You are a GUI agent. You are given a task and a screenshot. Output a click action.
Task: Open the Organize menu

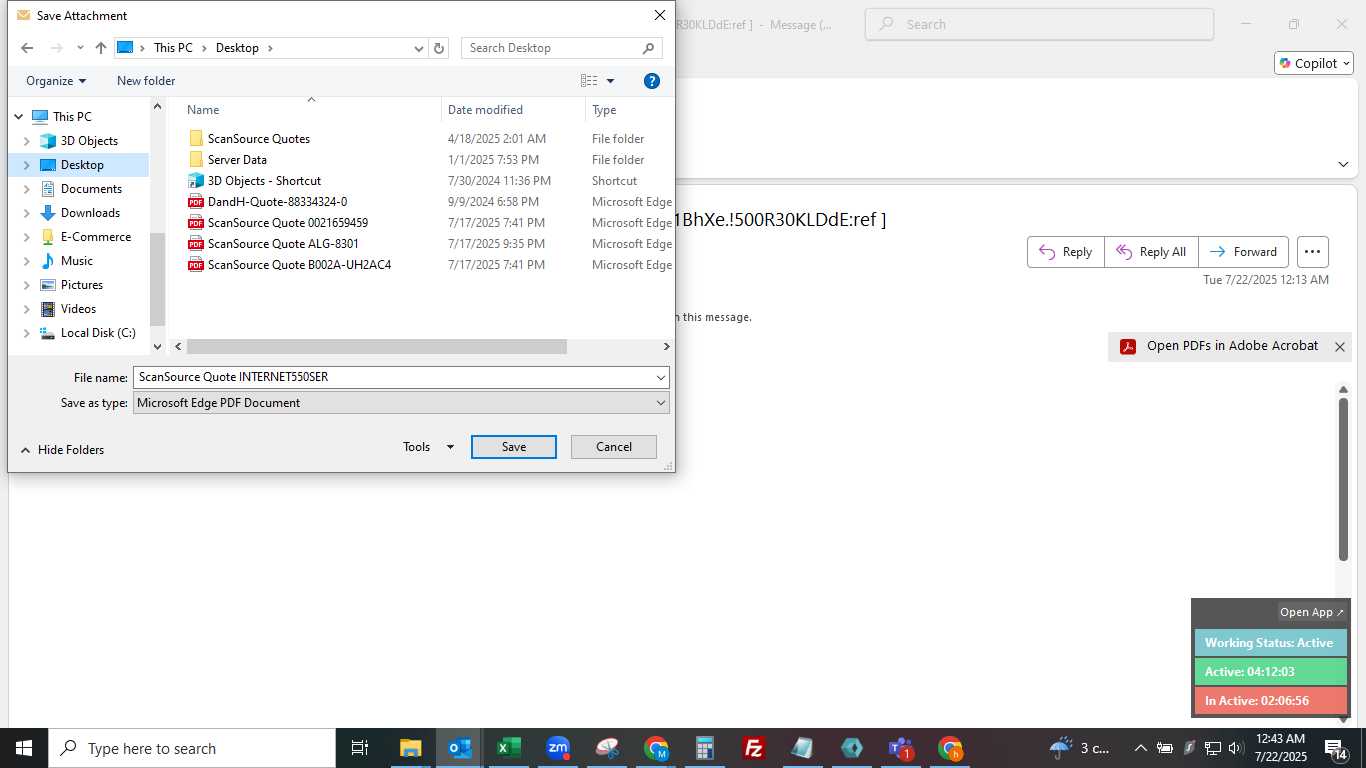click(56, 81)
